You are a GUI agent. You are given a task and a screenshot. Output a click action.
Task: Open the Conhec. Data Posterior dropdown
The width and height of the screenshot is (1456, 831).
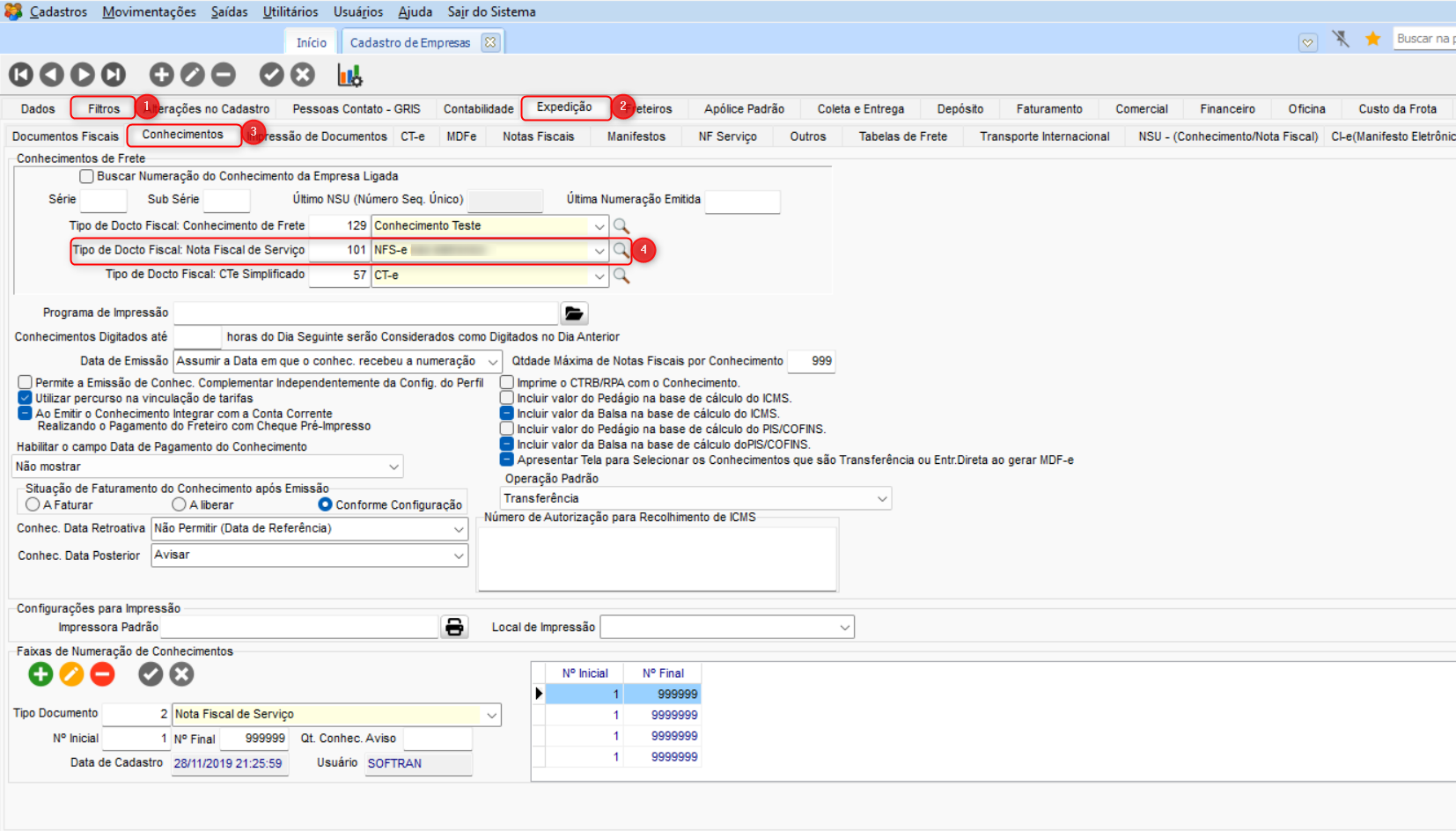tap(458, 555)
